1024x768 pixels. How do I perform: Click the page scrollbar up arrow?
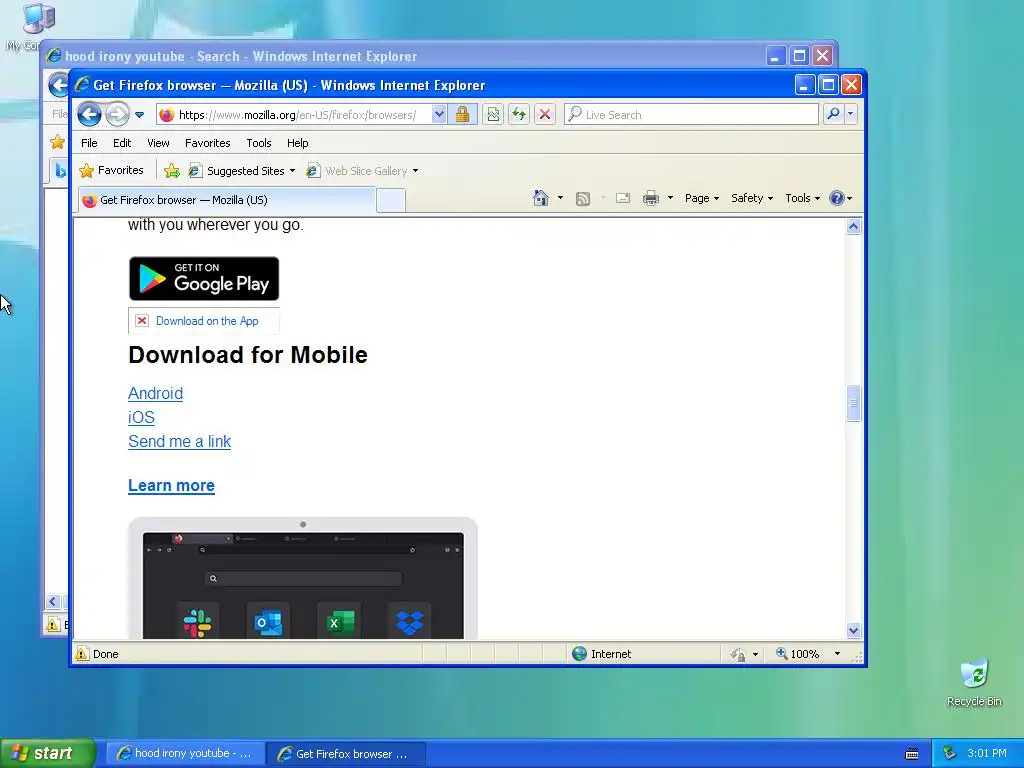854,227
